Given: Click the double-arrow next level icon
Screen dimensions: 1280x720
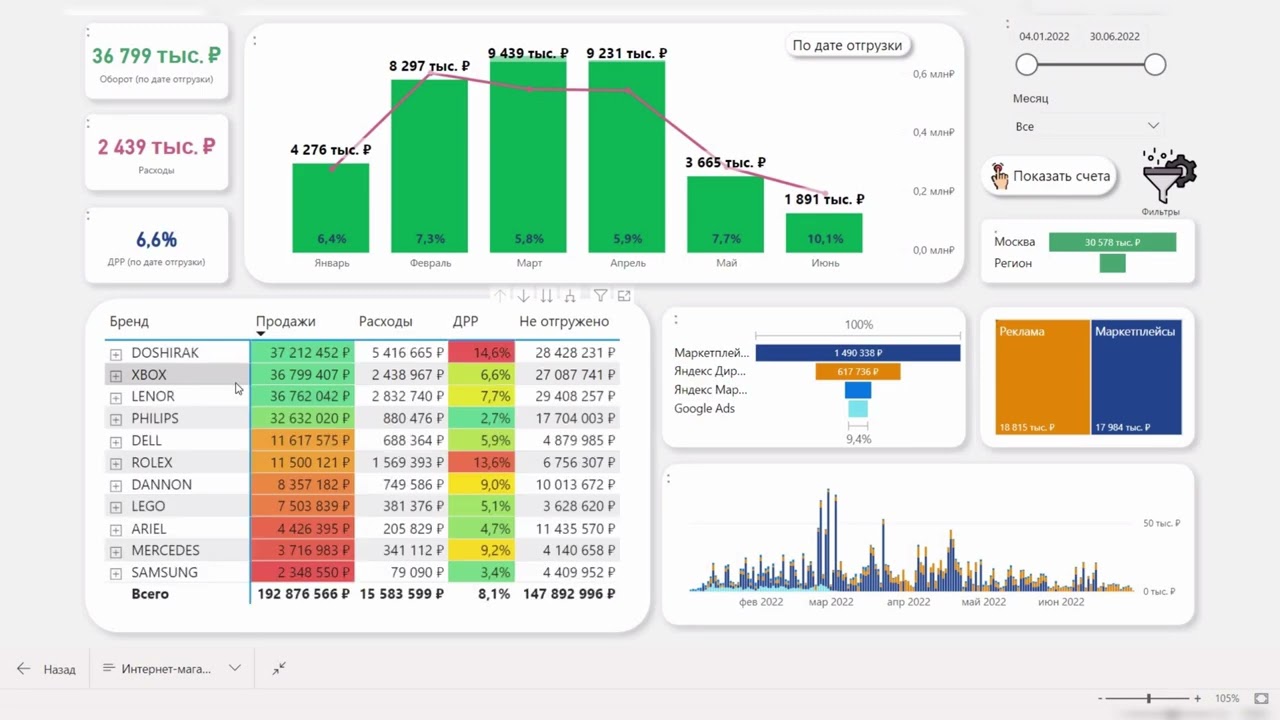Looking at the screenshot, I should tap(546, 296).
